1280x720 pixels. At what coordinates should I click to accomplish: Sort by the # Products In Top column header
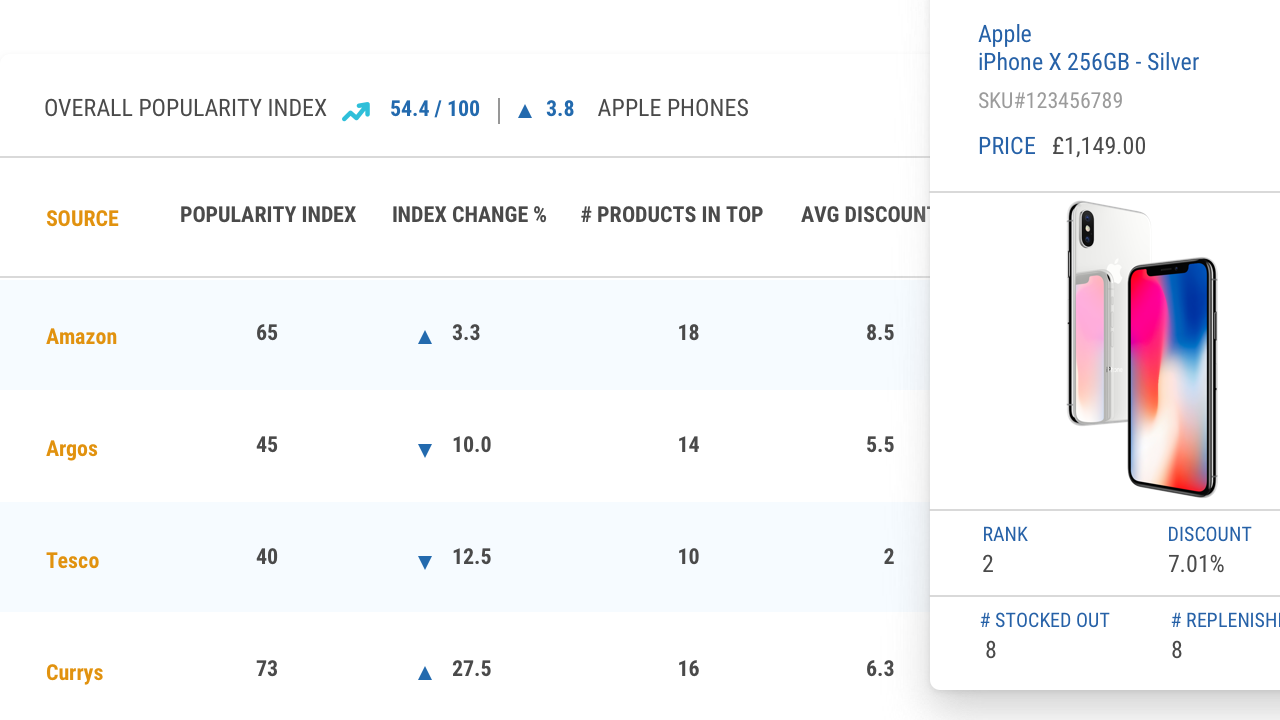click(672, 214)
